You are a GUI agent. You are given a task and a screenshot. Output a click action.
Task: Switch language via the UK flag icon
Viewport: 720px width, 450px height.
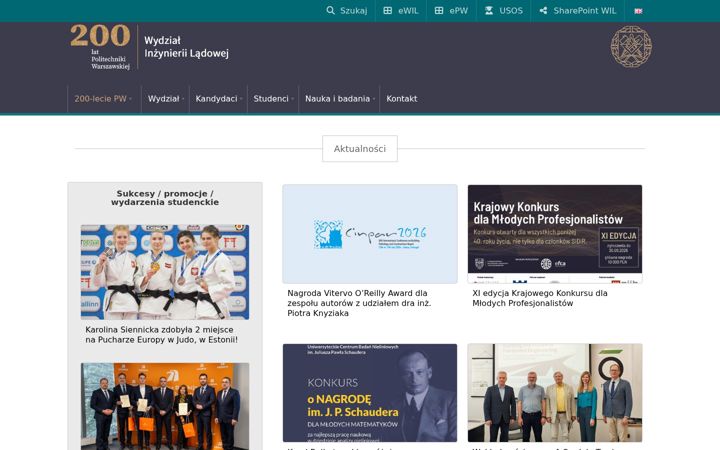click(x=638, y=11)
